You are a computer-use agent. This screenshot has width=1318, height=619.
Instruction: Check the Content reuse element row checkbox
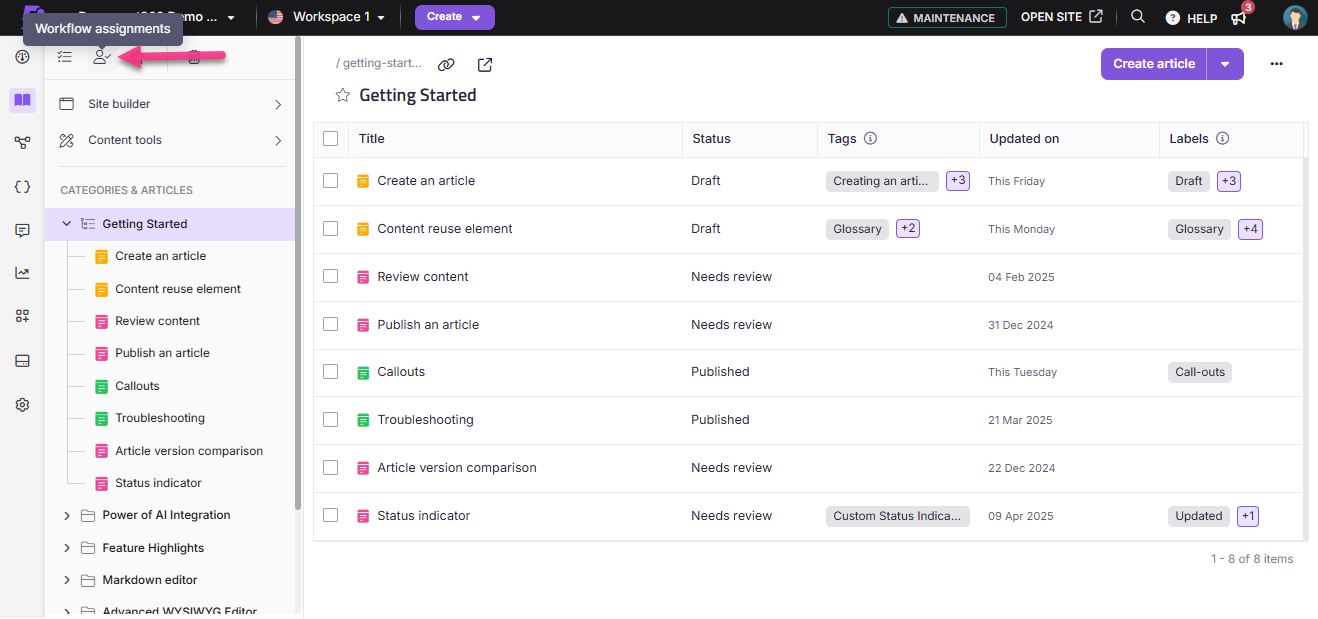coord(331,229)
